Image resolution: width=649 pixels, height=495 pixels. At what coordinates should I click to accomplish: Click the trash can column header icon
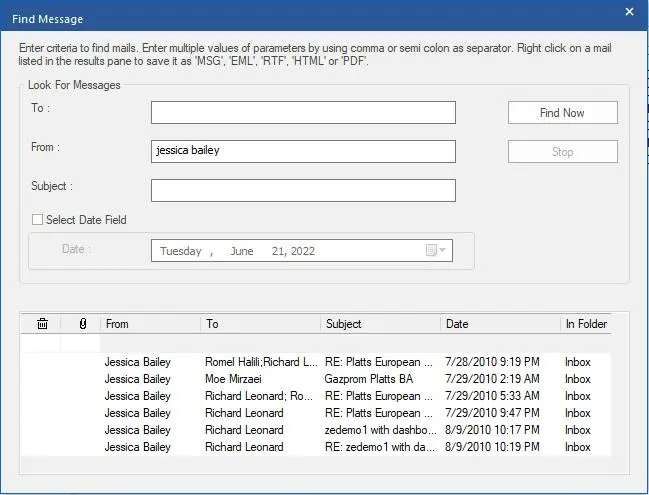(x=42, y=324)
